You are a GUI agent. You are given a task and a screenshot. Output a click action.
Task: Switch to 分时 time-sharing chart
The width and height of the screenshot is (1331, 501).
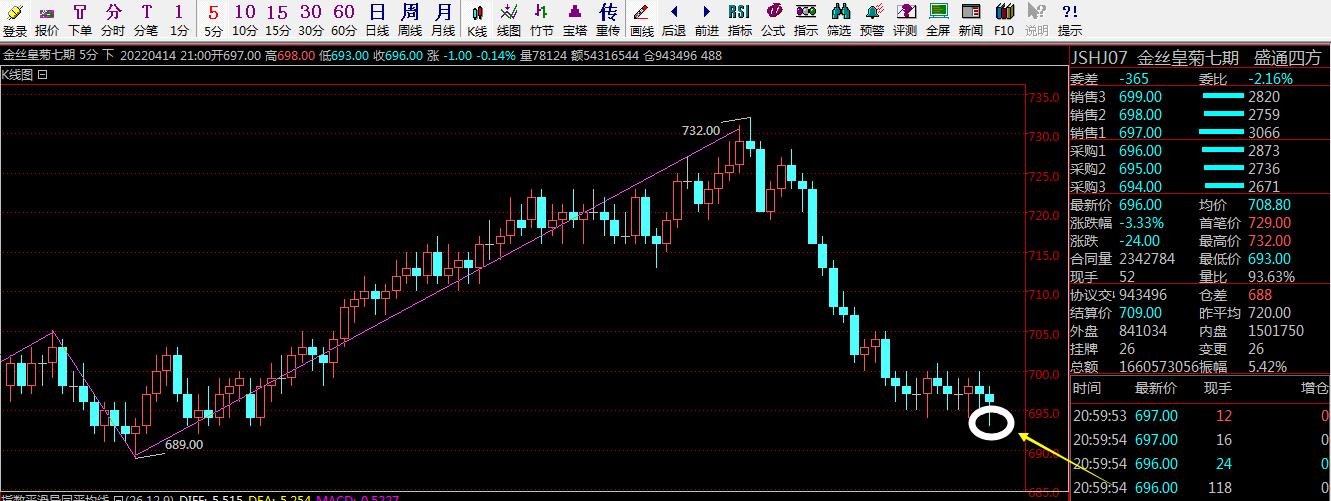tap(112, 19)
